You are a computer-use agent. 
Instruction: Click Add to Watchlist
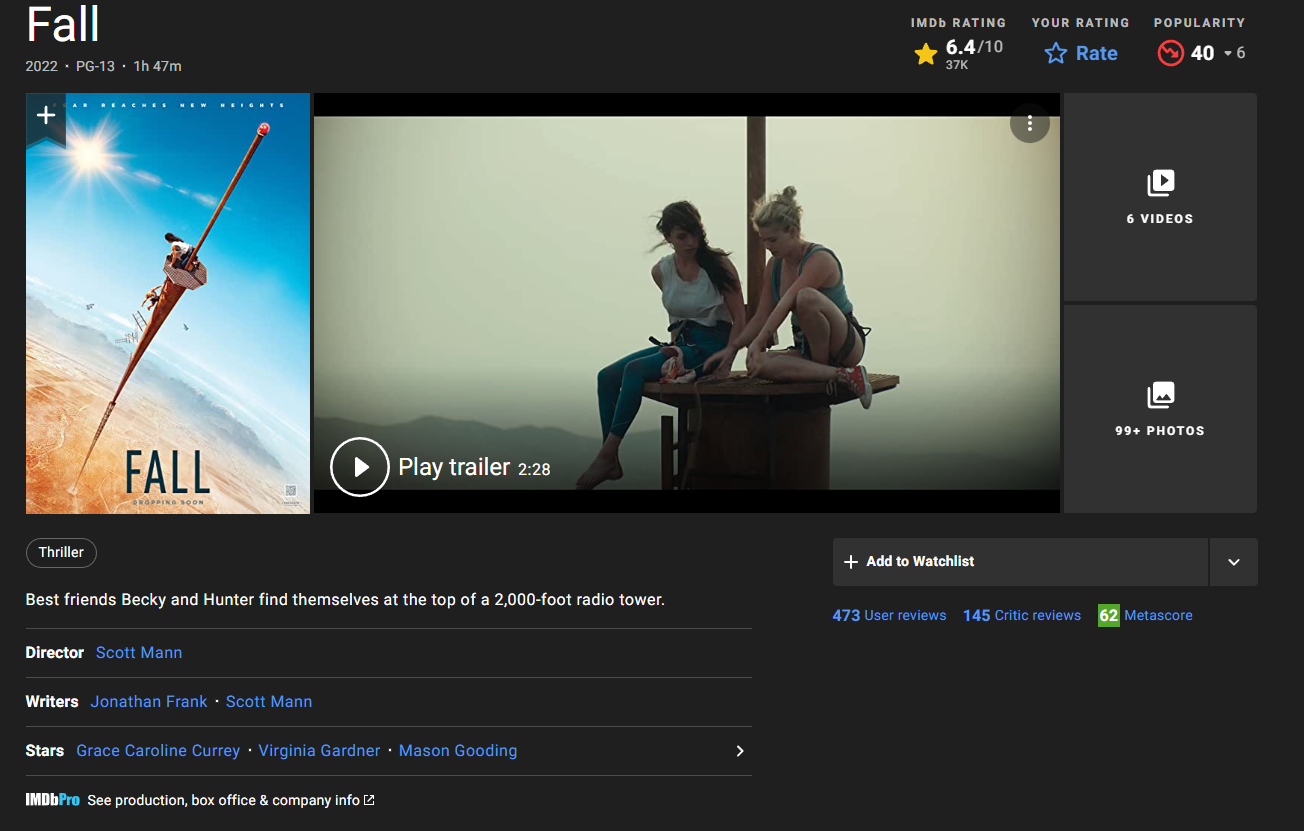coord(1020,562)
